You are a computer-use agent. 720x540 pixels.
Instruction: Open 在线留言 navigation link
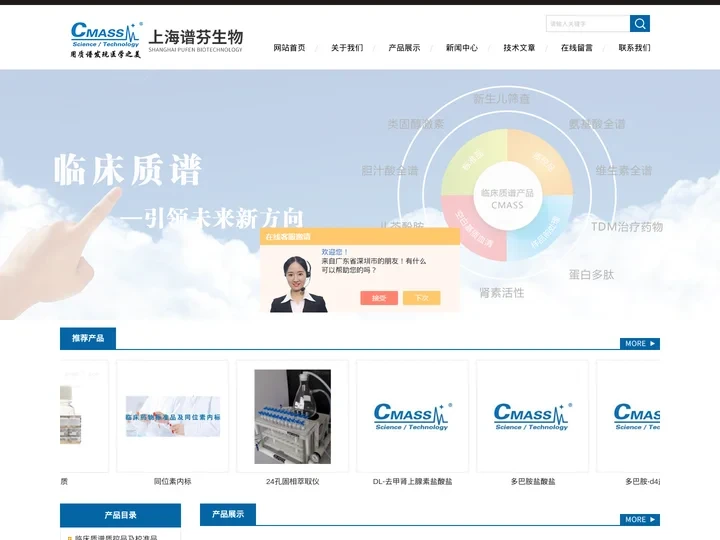click(577, 48)
